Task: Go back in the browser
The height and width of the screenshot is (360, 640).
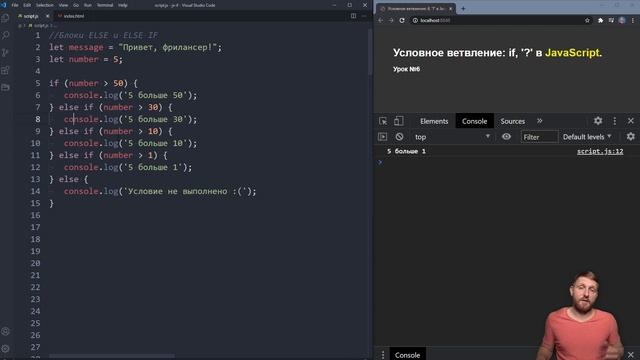Action: [381, 20]
